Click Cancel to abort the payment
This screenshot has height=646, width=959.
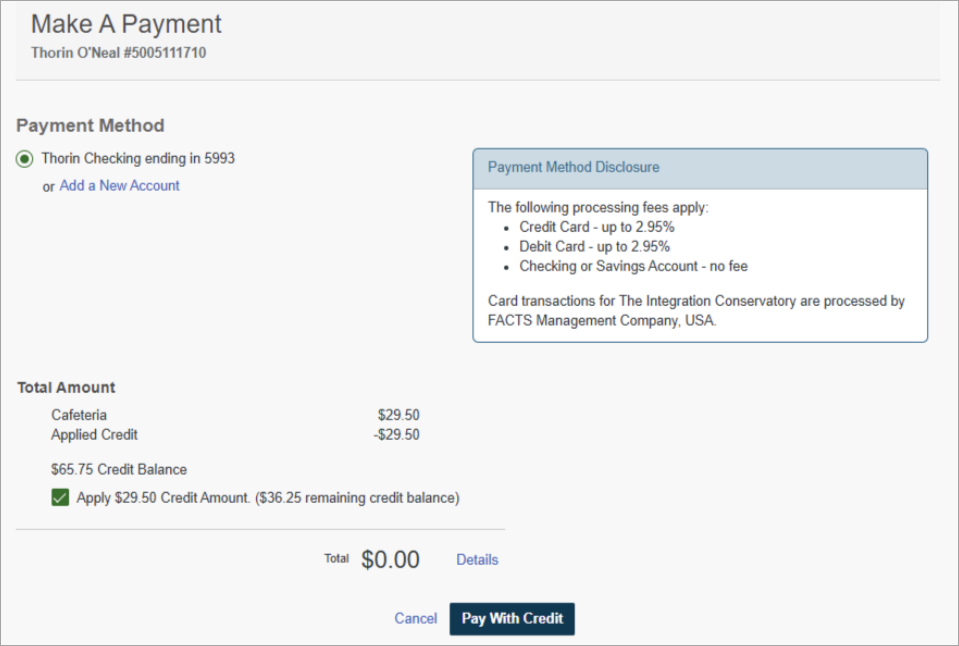click(415, 618)
